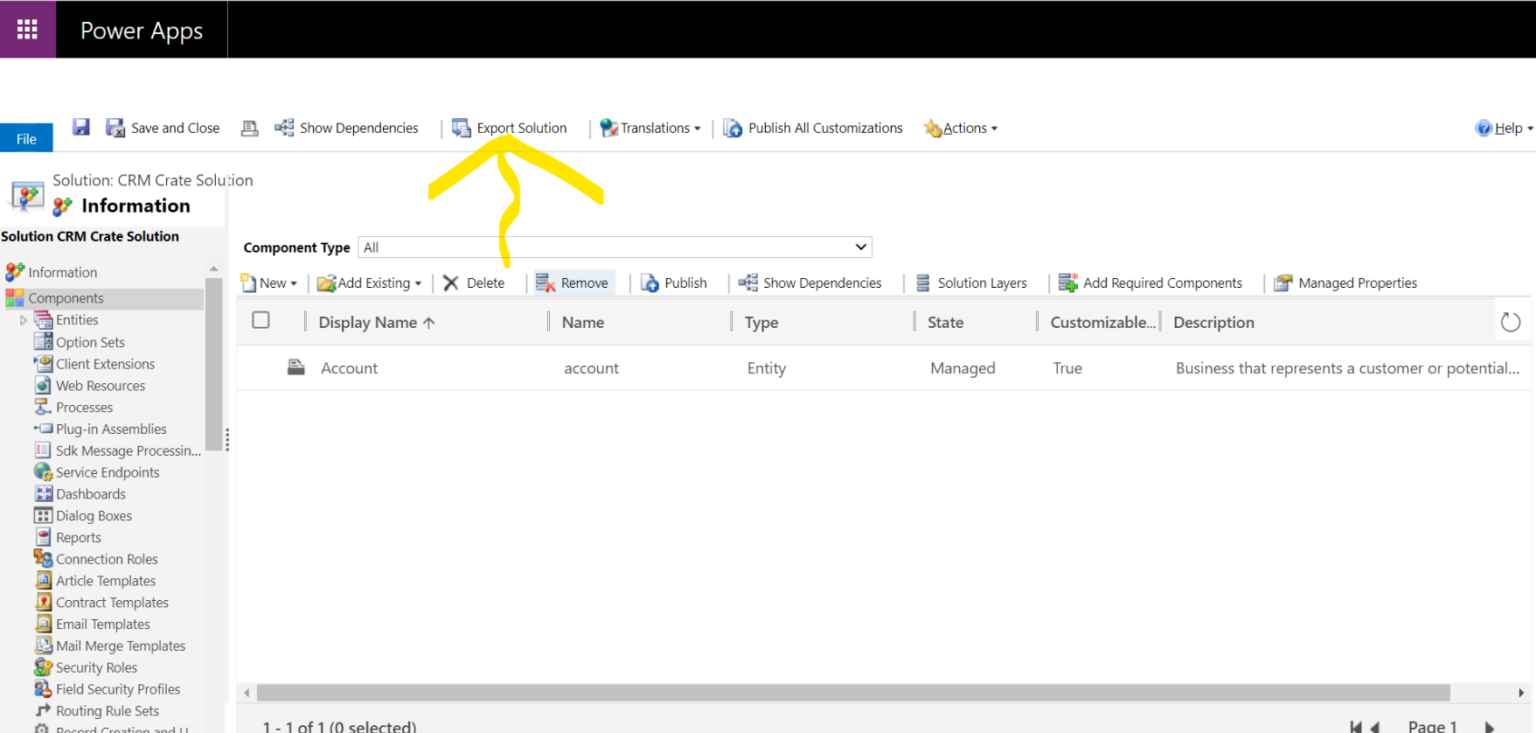1536x733 pixels.
Task: Click the Solution Layers icon
Action: (919, 283)
